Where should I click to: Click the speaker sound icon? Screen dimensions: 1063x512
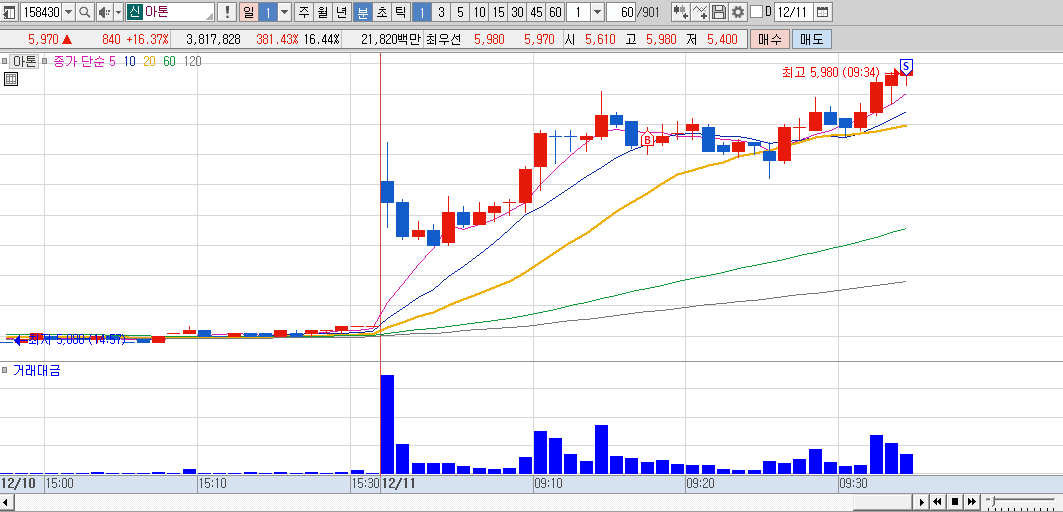click(103, 12)
